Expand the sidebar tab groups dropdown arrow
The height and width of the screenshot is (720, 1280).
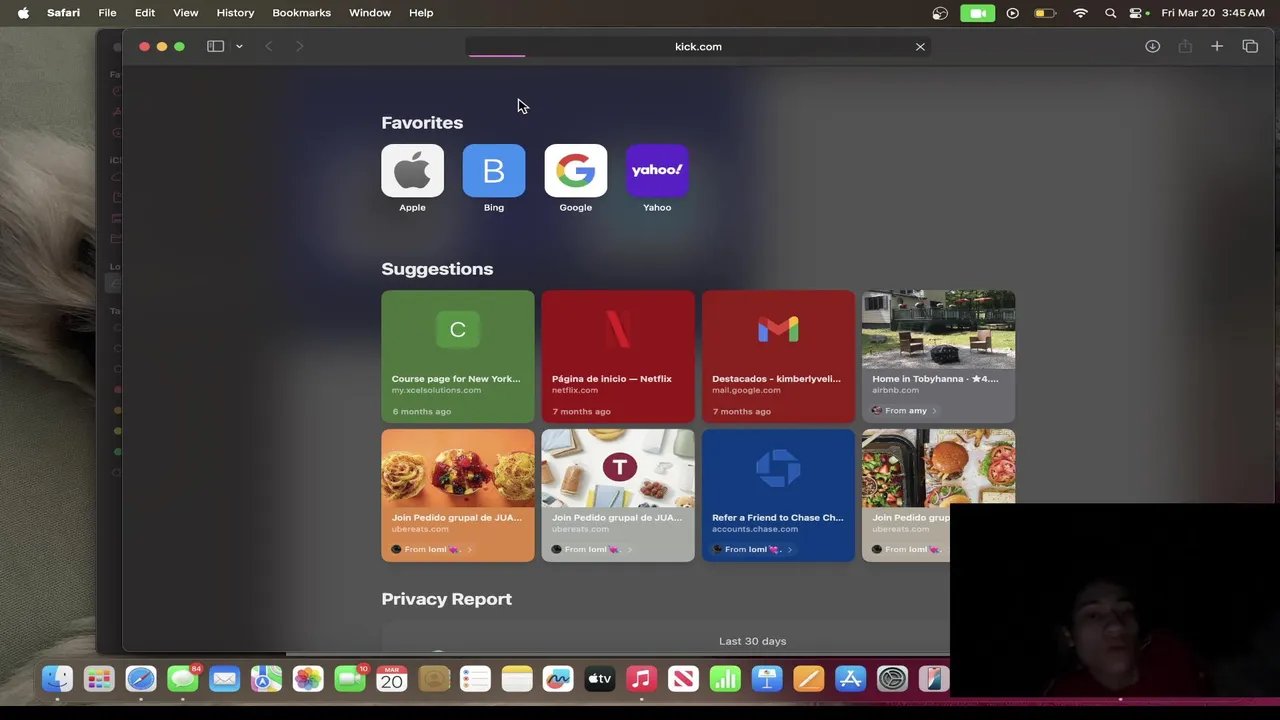[x=239, y=46]
